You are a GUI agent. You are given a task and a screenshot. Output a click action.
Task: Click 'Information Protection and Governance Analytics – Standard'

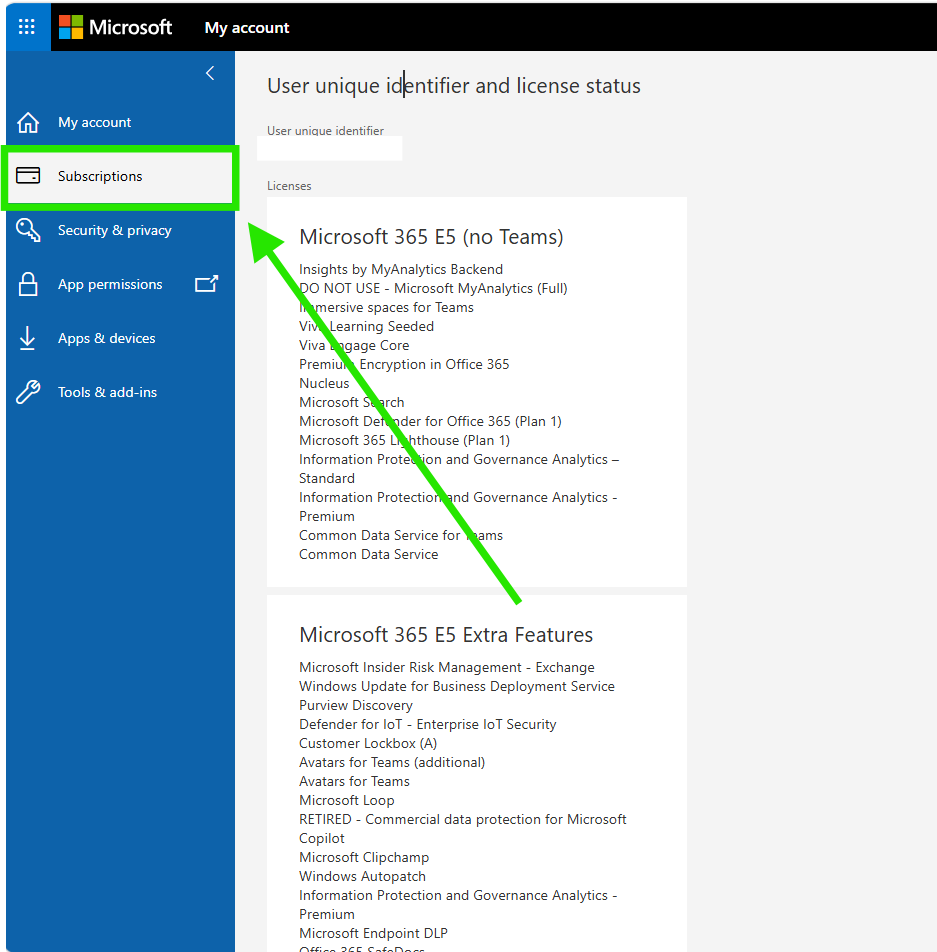click(x=459, y=469)
